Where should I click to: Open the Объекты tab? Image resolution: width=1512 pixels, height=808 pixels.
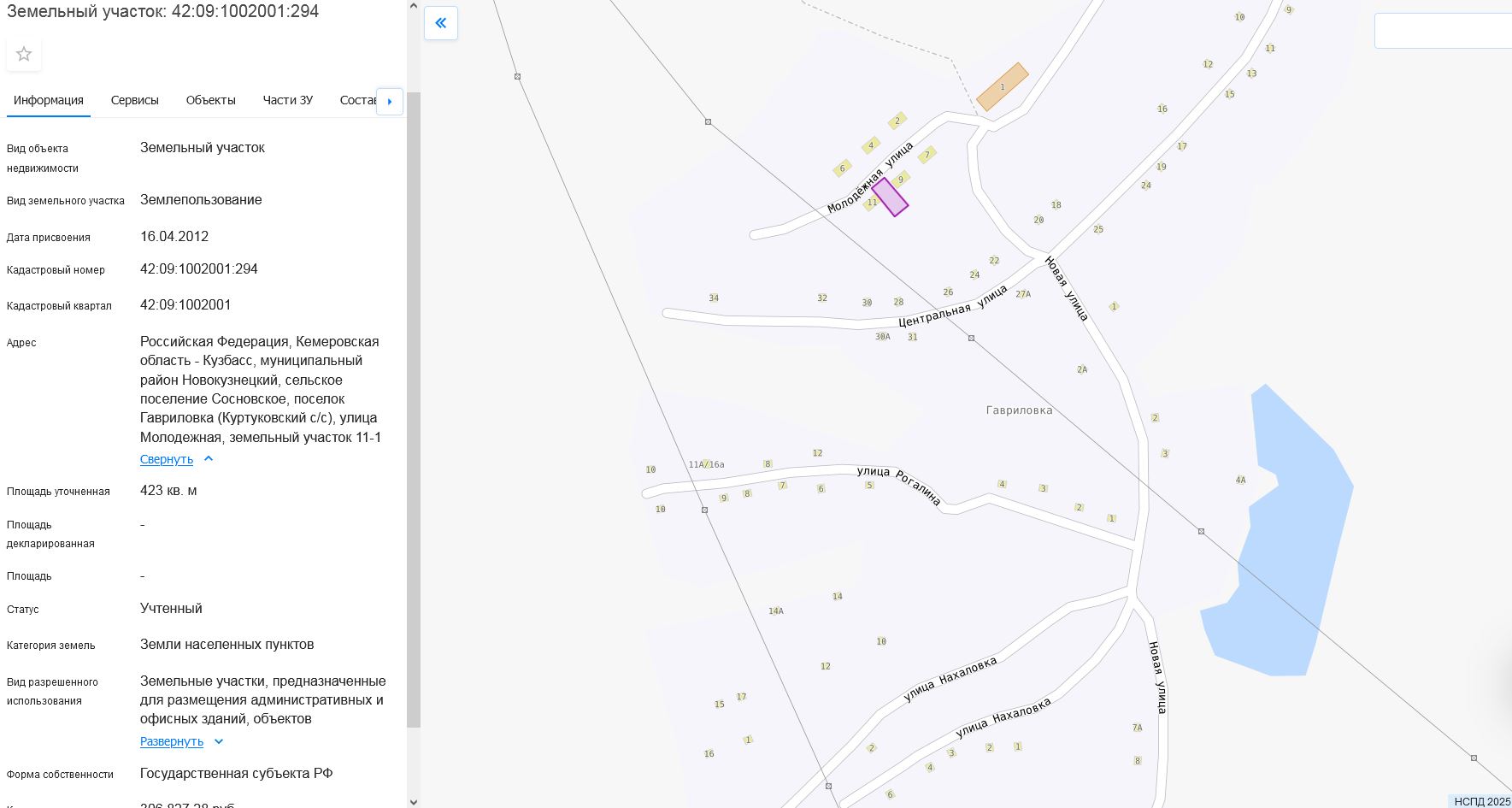pyautogui.click(x=210, y=100)
